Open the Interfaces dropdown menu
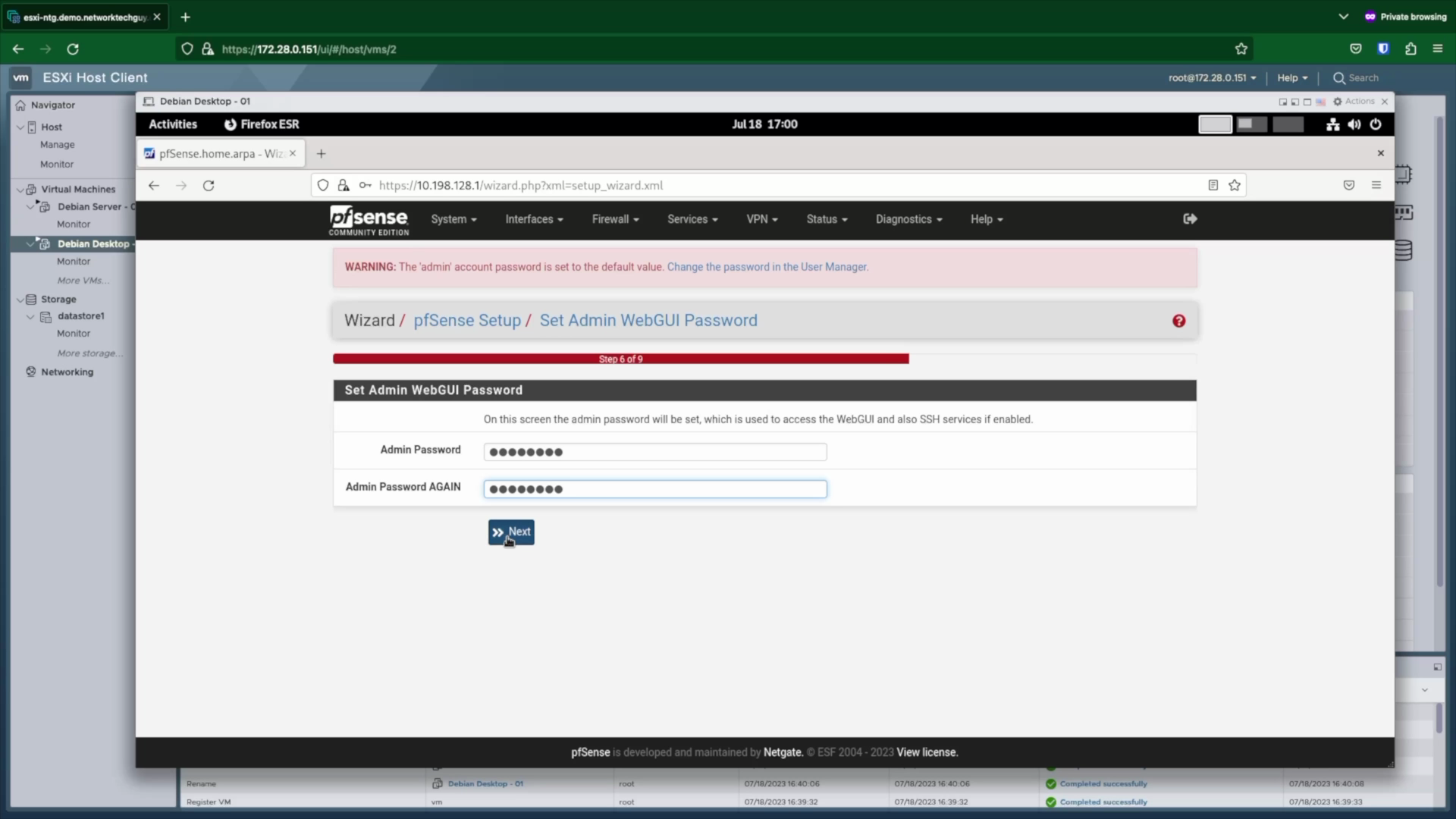 (534, 219)
